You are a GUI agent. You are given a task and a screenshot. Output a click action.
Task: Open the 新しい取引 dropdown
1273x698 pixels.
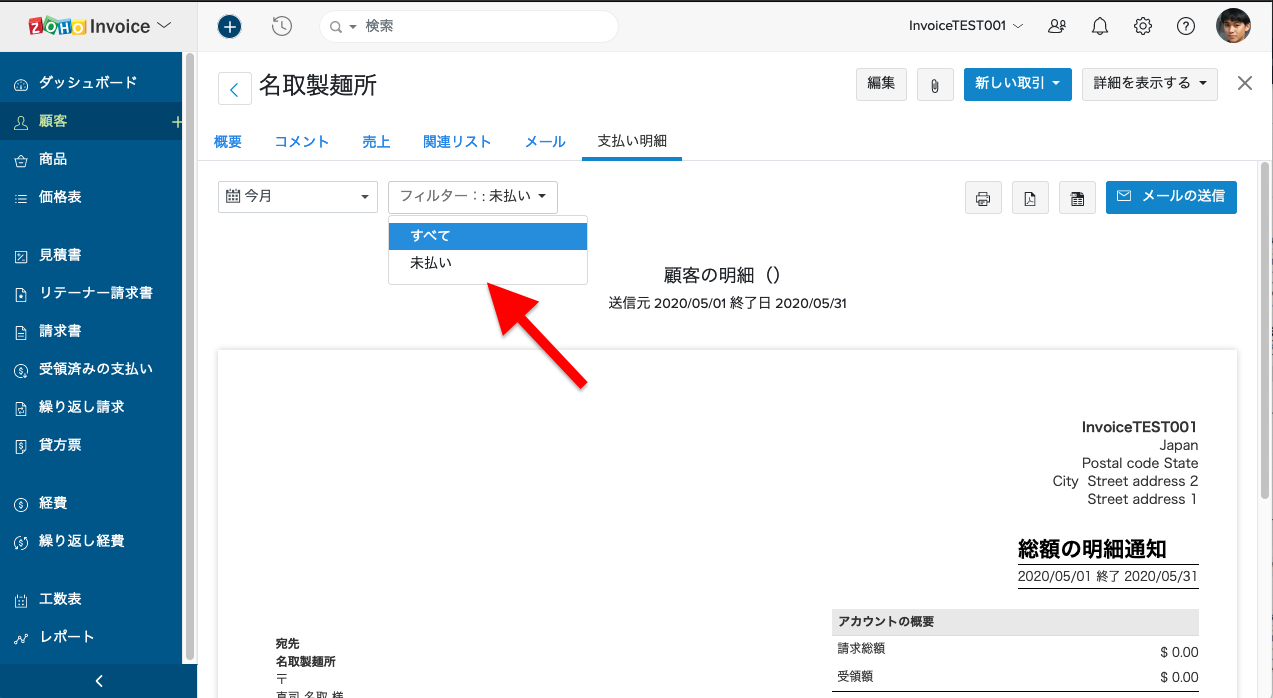click(1018, 84)
